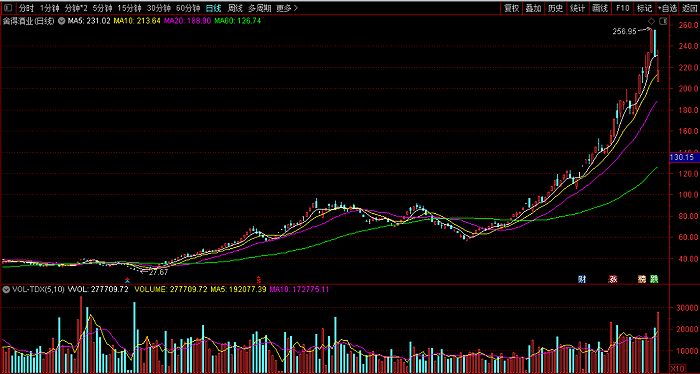Click the green MA60: 126.74 label

[238, 21]
